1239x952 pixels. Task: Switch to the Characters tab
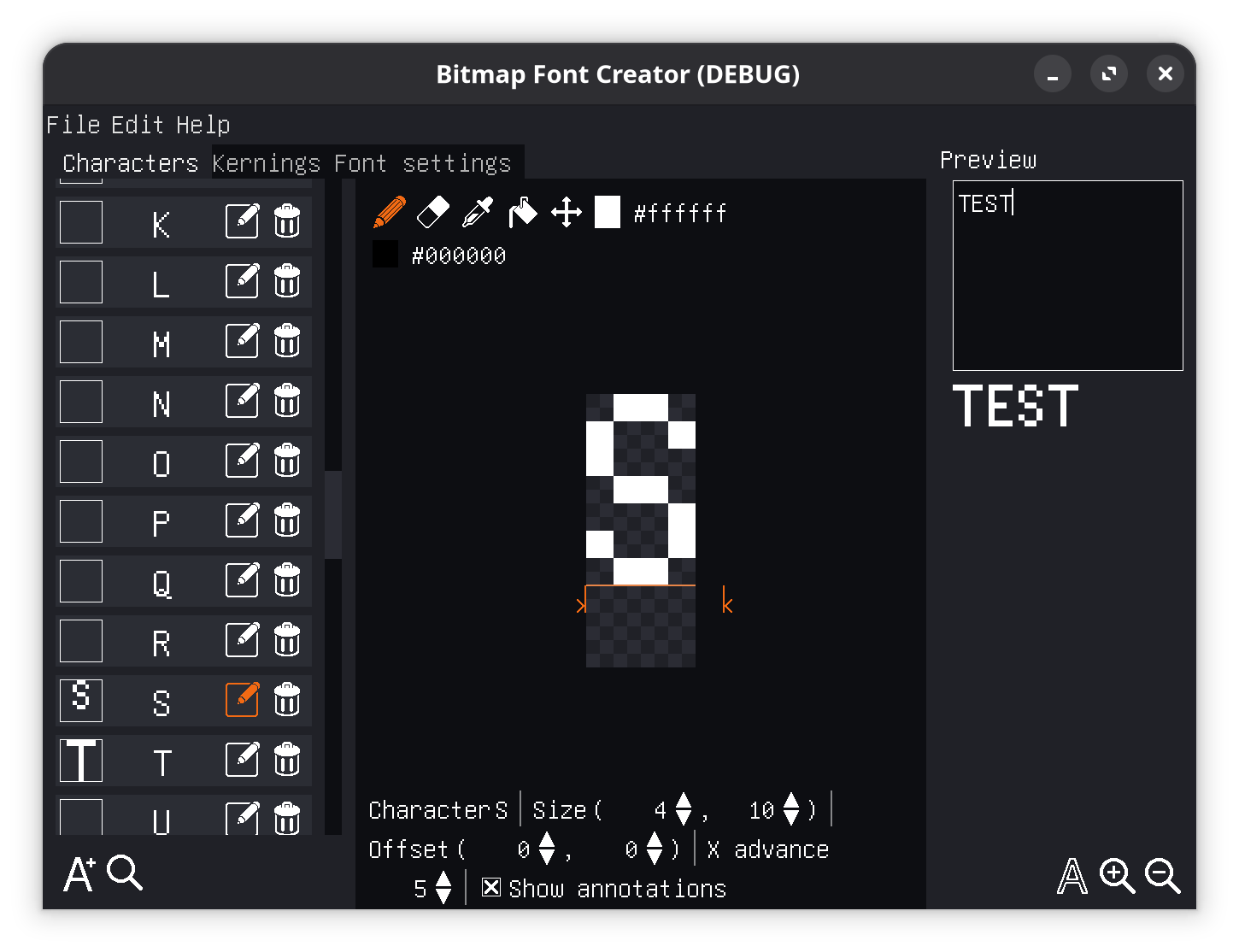click(131, 162)
